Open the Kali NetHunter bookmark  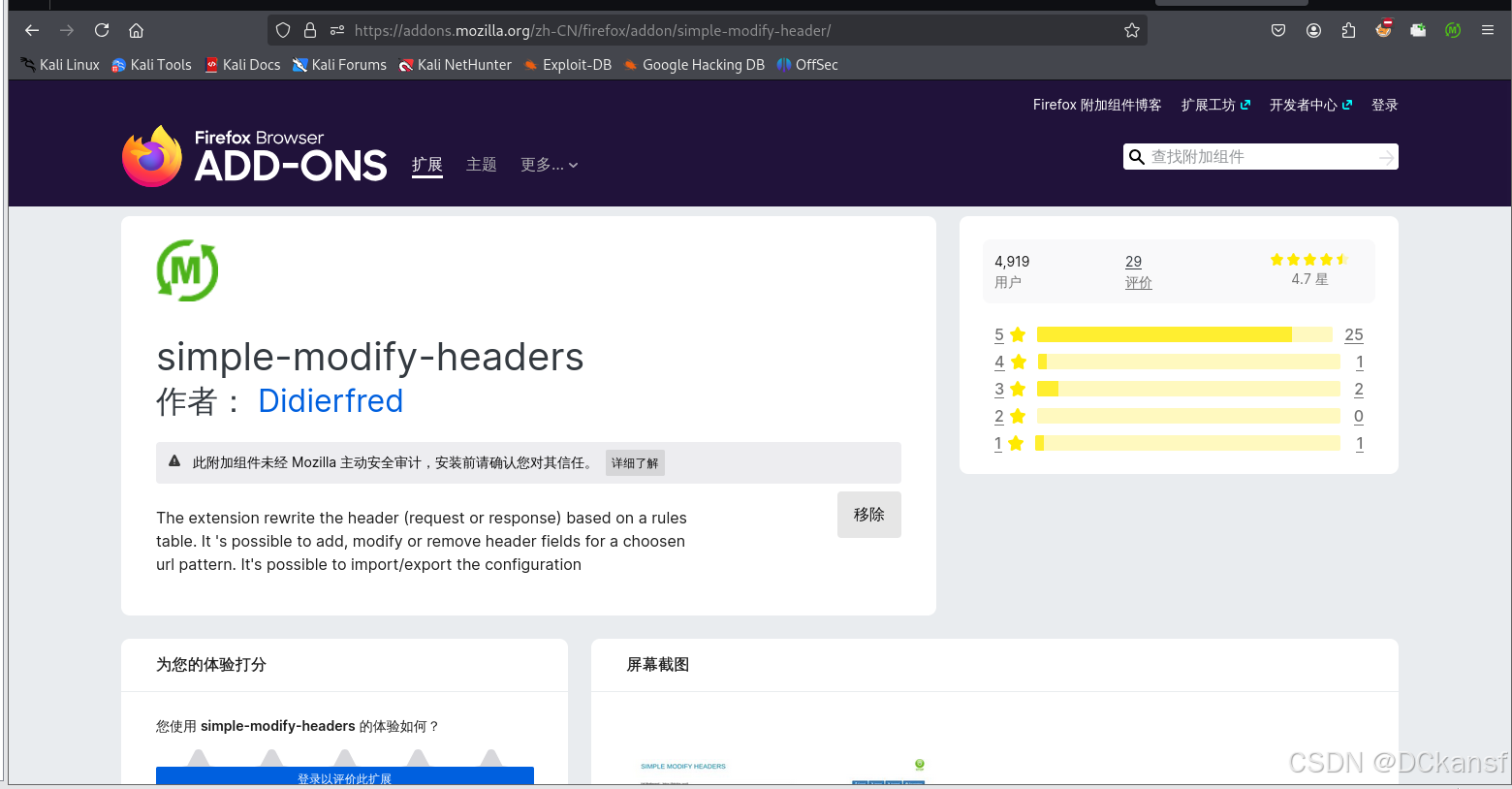click(x=455, y=65)
